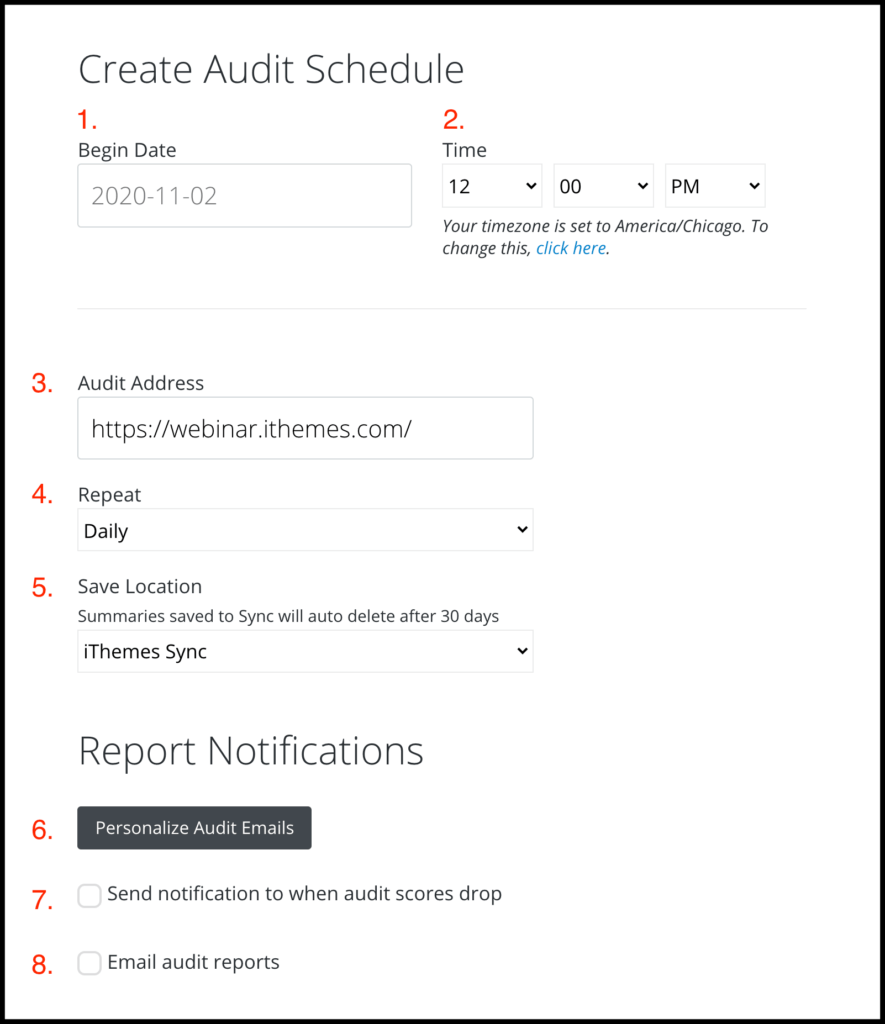
Task: Click the 'Summaries saved to Sync' note
Action: pos(288,616)
